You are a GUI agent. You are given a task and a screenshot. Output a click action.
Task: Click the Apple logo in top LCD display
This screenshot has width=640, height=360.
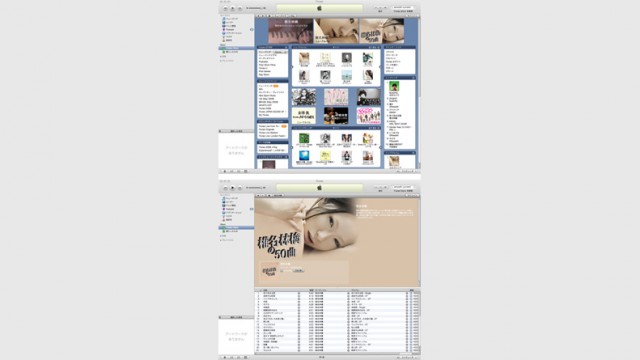click(x=320, y=8)
